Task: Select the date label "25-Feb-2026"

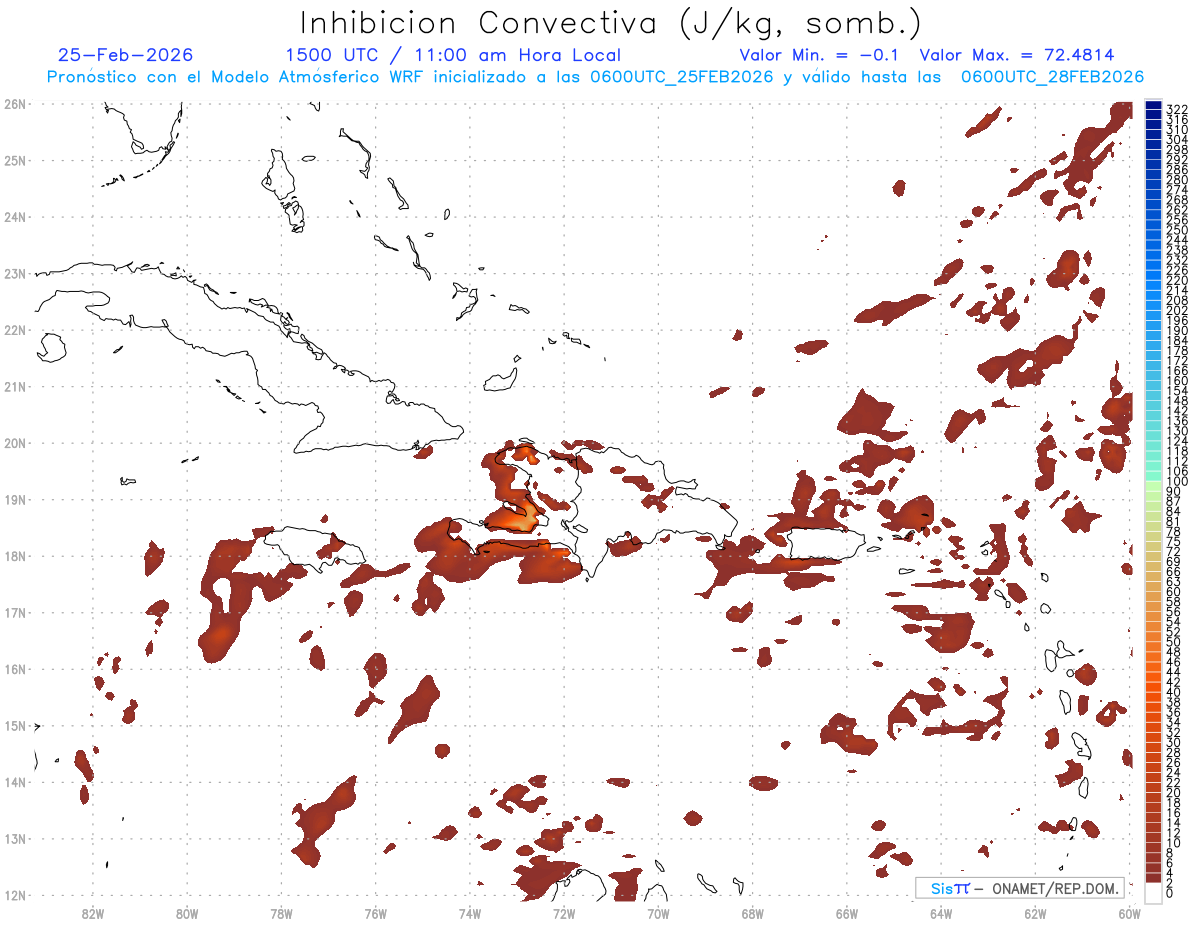Action: (125, 55)
